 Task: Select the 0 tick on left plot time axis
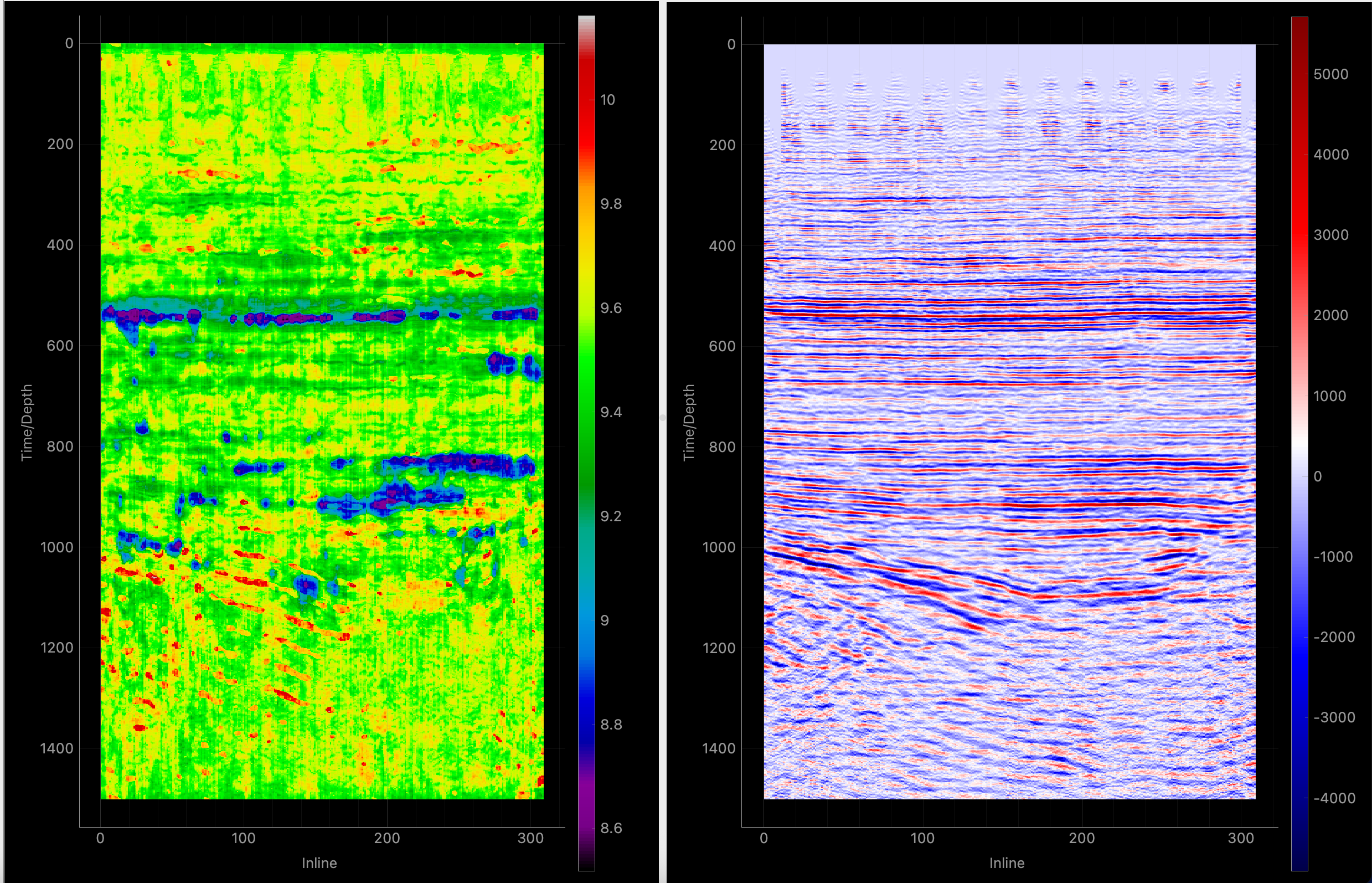(69, 43)
